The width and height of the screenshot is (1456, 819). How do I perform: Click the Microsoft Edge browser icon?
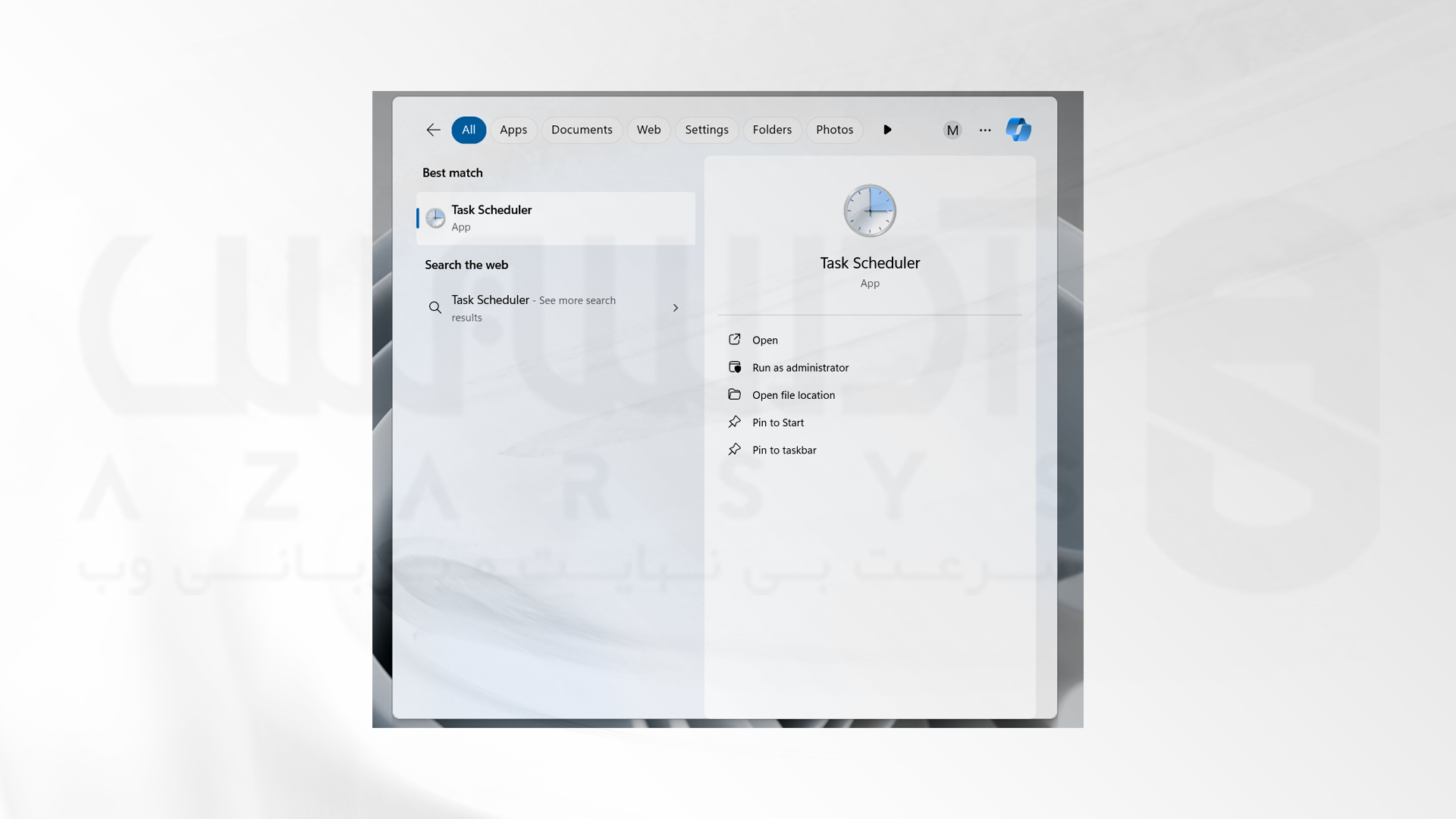(1019, 129)
